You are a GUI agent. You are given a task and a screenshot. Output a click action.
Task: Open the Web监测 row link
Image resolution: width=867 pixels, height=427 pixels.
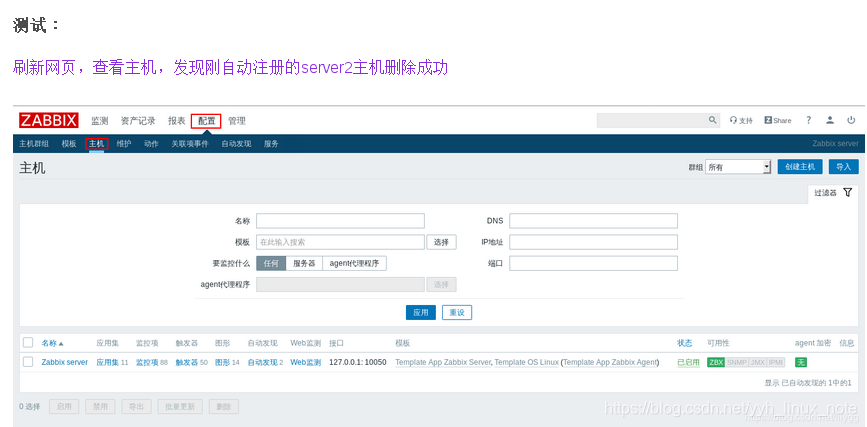(x=305, y=362)
